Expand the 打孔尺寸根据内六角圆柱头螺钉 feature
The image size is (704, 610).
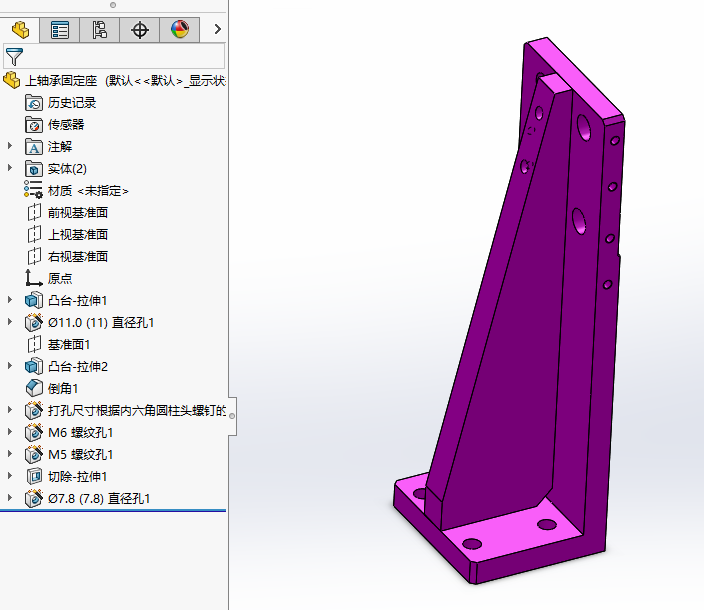click(x=10, y=410)
